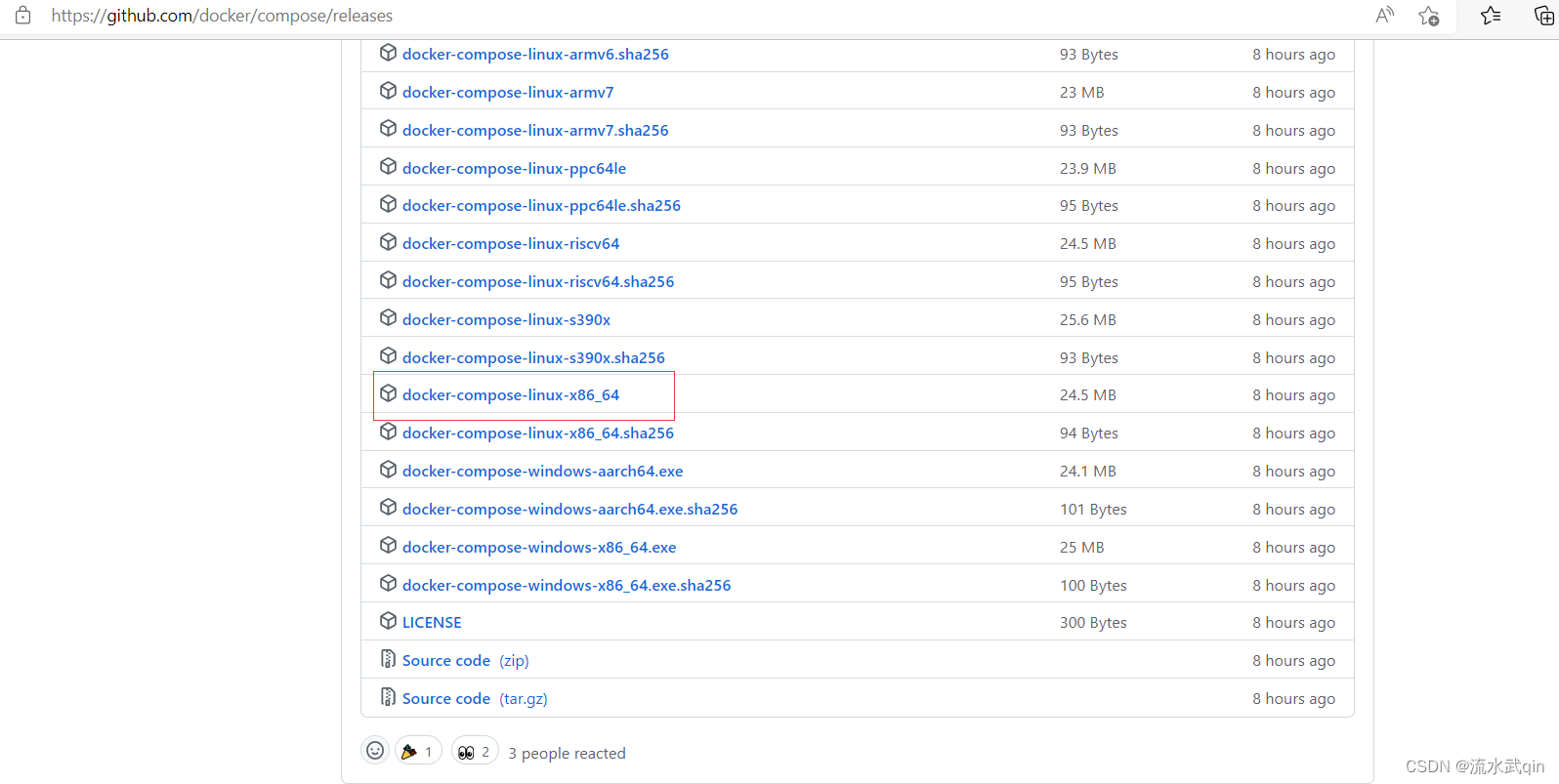Viewport: 1559px width, 784px height.
Task: Add this page to favorites star icon
Action: [1429, 16]
